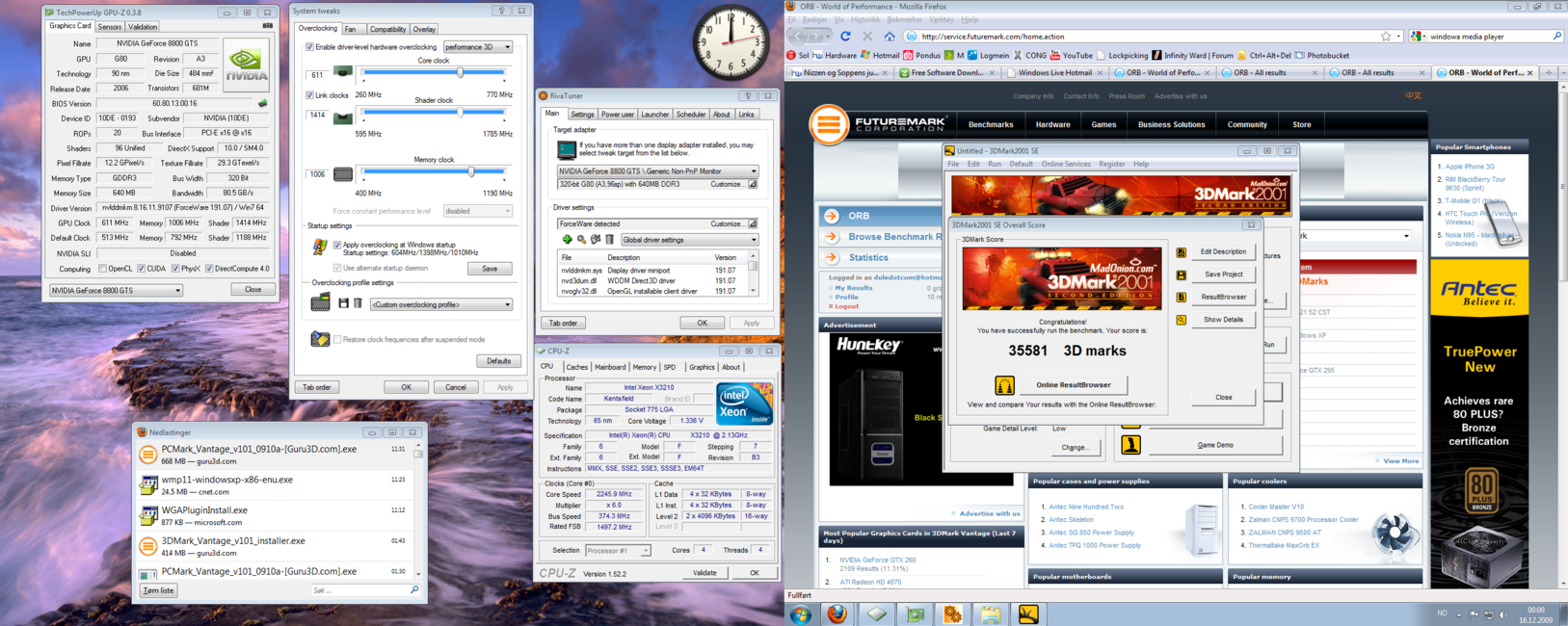
Task: Delete overclocking profile with the trash icon
Action: pyautogui.click(x=358, y=303)
